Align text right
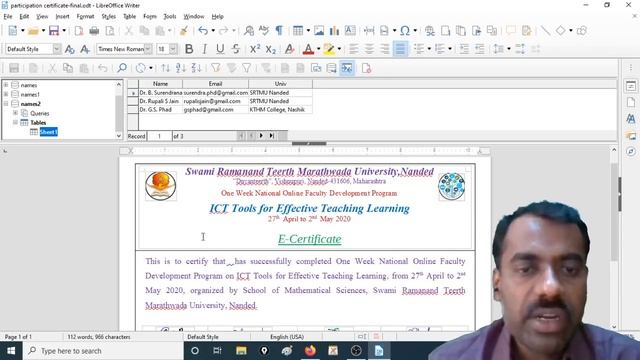This screenshot has height=360, width=640. [385, 49]
